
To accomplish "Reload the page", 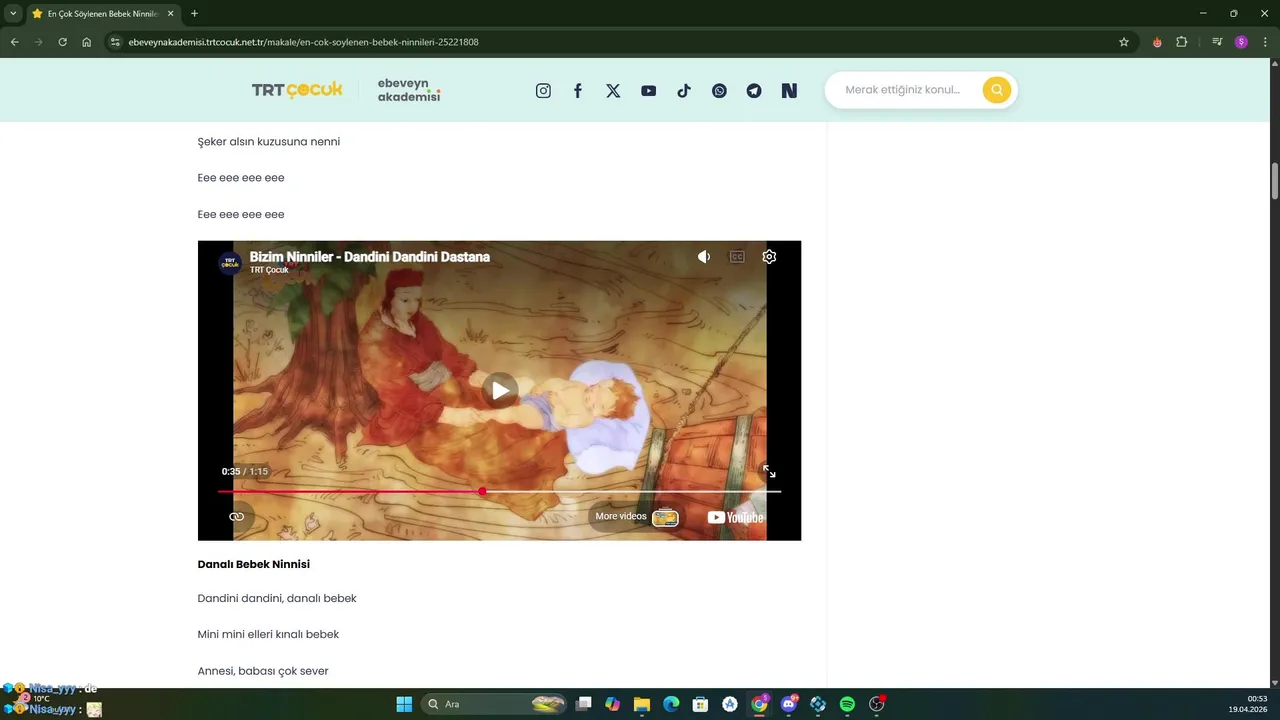I will click(x=62, y=42).
